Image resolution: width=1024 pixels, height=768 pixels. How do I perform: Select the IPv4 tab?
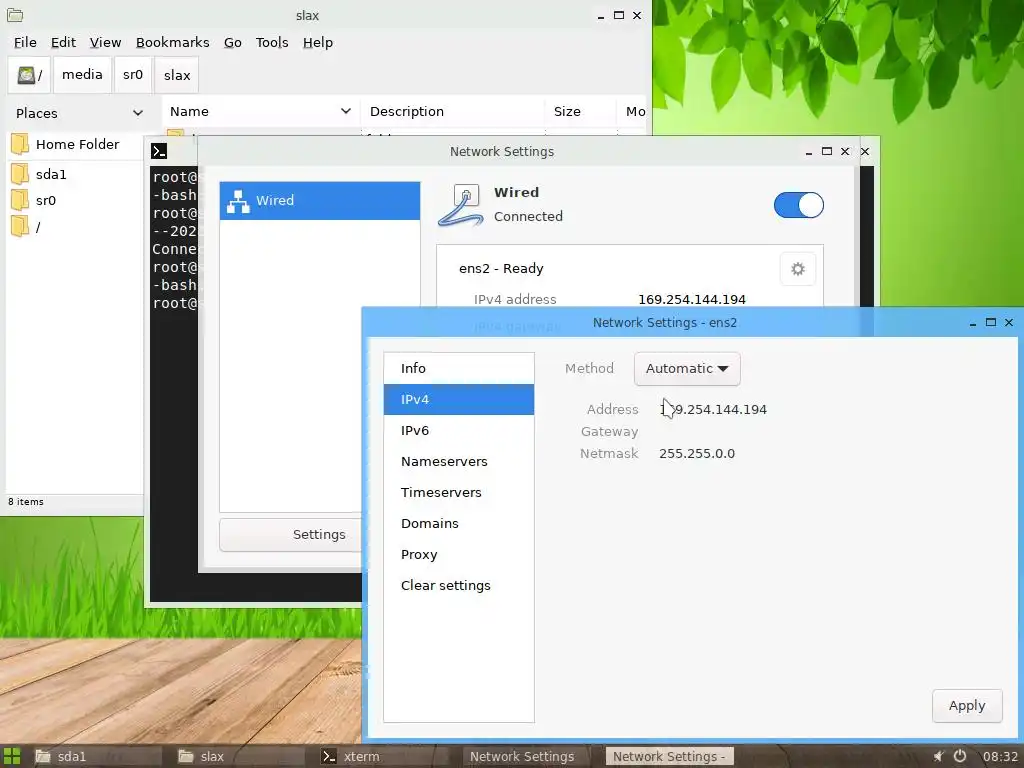tap(458, 400)
